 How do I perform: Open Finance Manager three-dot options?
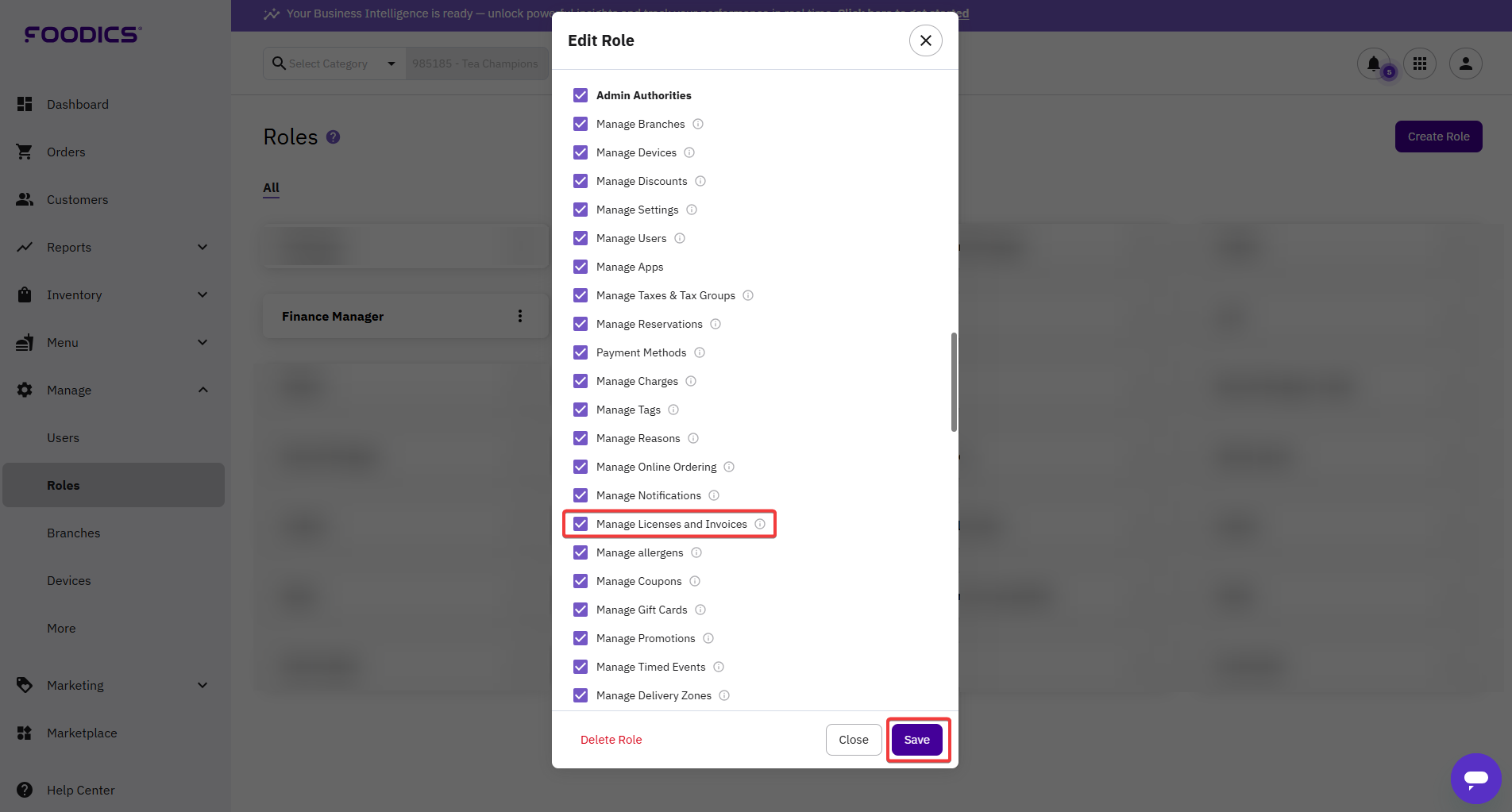point(520,316)
